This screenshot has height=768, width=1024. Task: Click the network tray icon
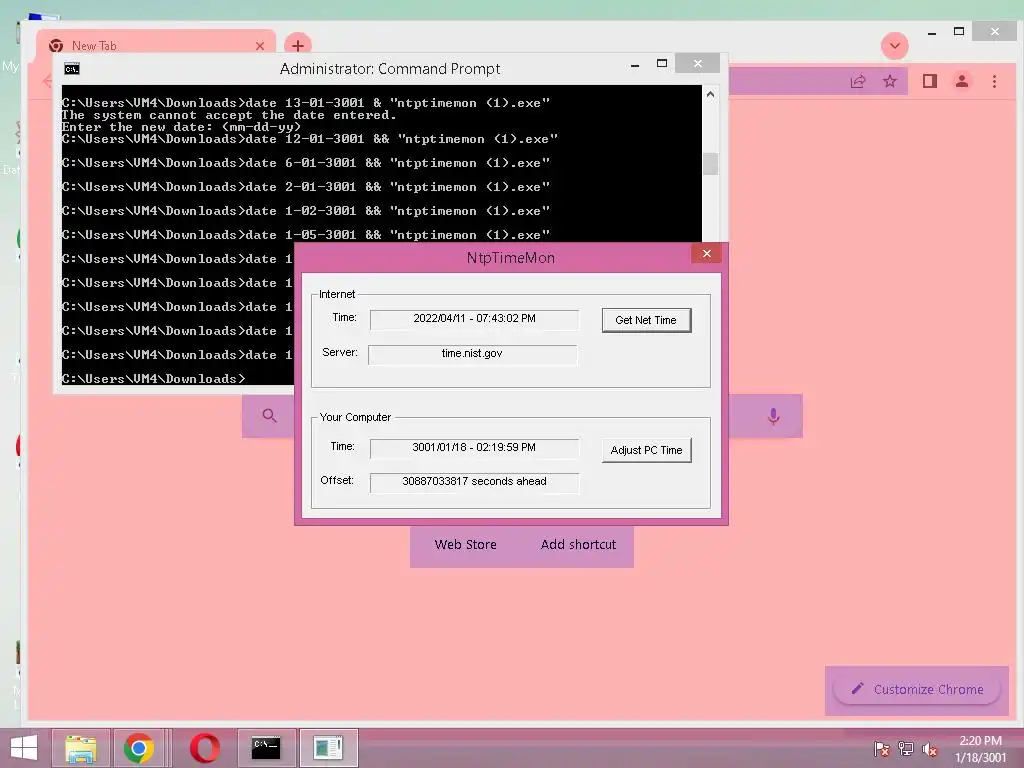[906, 749]
